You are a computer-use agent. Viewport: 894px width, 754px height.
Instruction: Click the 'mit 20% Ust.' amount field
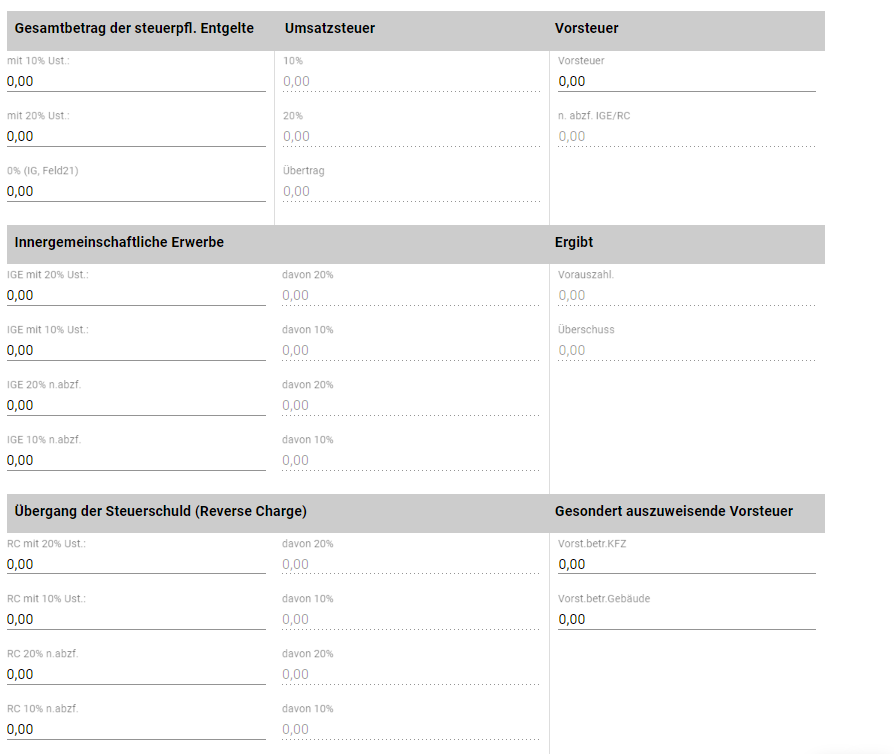pyautogui.click(x=136, y=136)
